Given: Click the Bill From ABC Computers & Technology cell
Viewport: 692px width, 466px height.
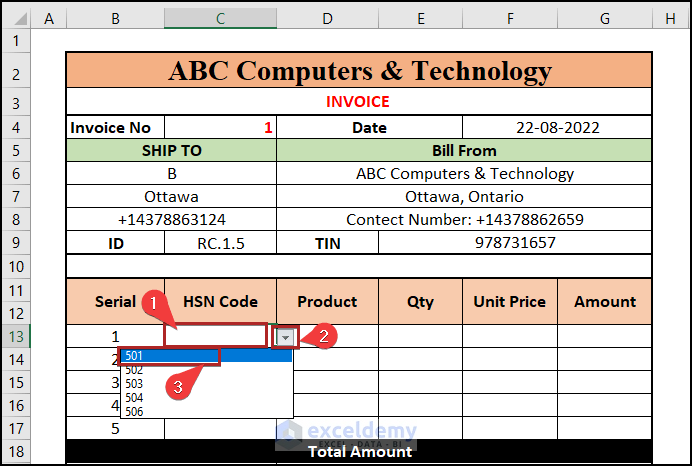Looking at the screenshot, I should coord(464,173).
